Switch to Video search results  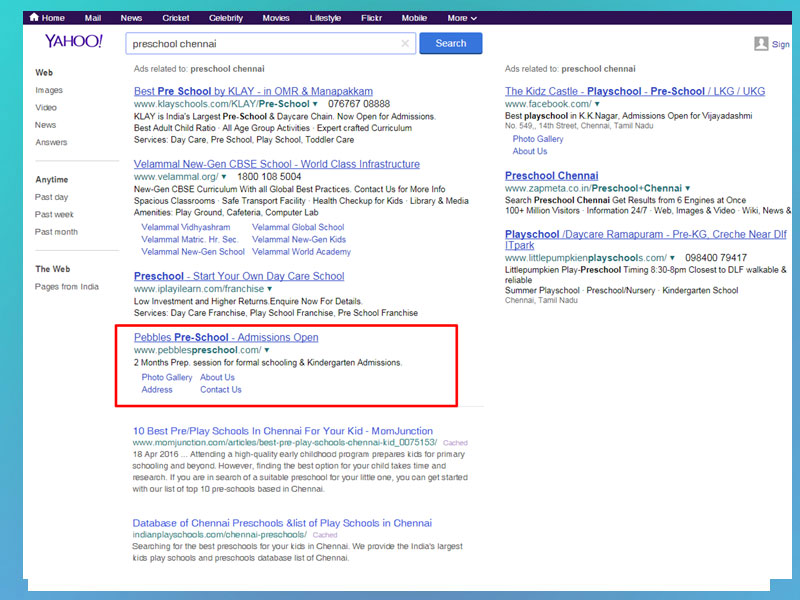46,108
